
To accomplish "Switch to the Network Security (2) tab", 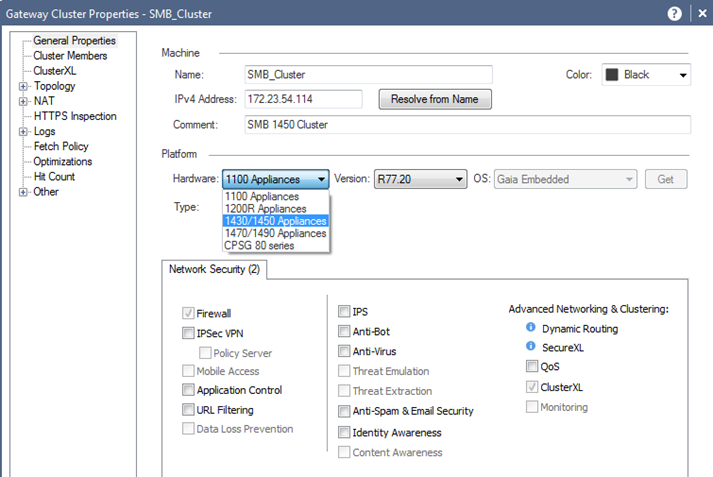I will coord(214,269).
